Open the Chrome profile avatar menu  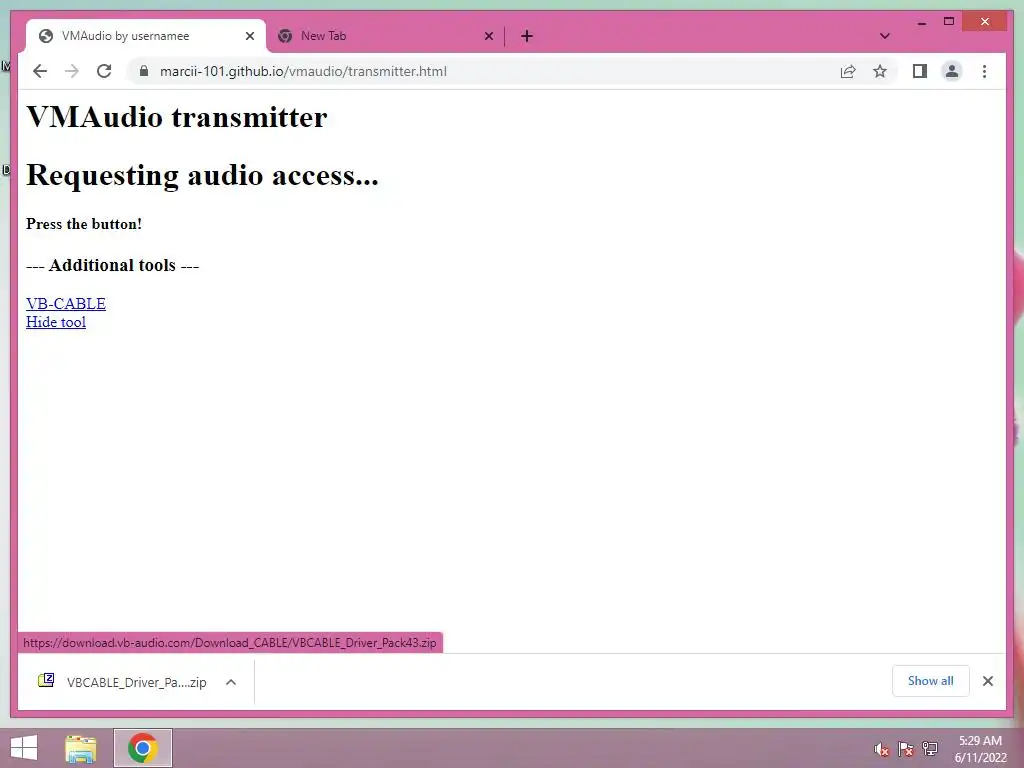[952, 71]
